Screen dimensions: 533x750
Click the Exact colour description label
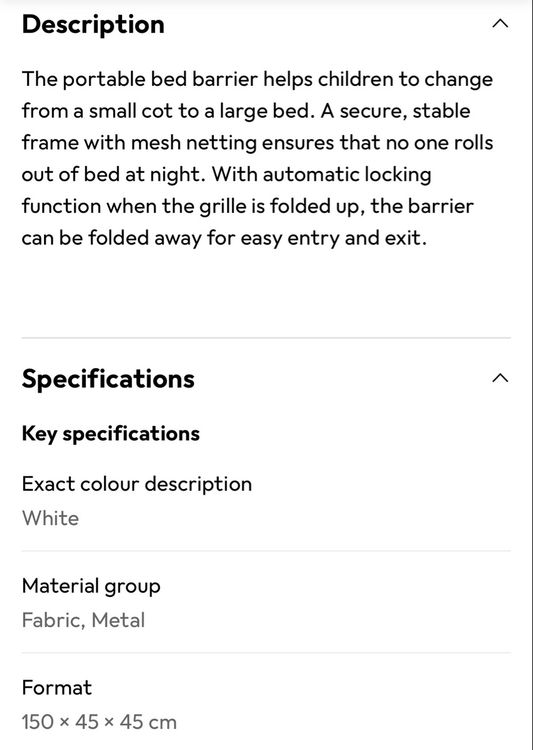click(x=137, y=484)
